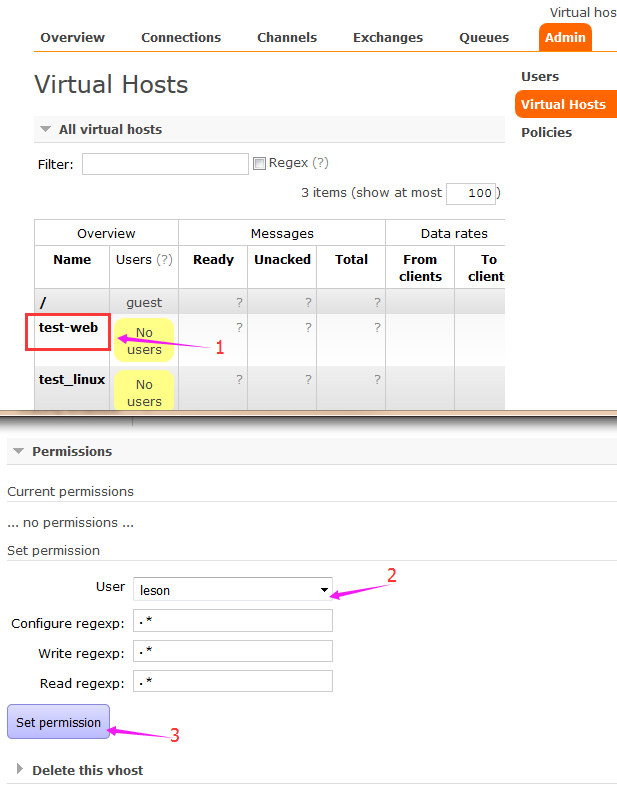
Task: Open the / virtual host
Action: 42,302
